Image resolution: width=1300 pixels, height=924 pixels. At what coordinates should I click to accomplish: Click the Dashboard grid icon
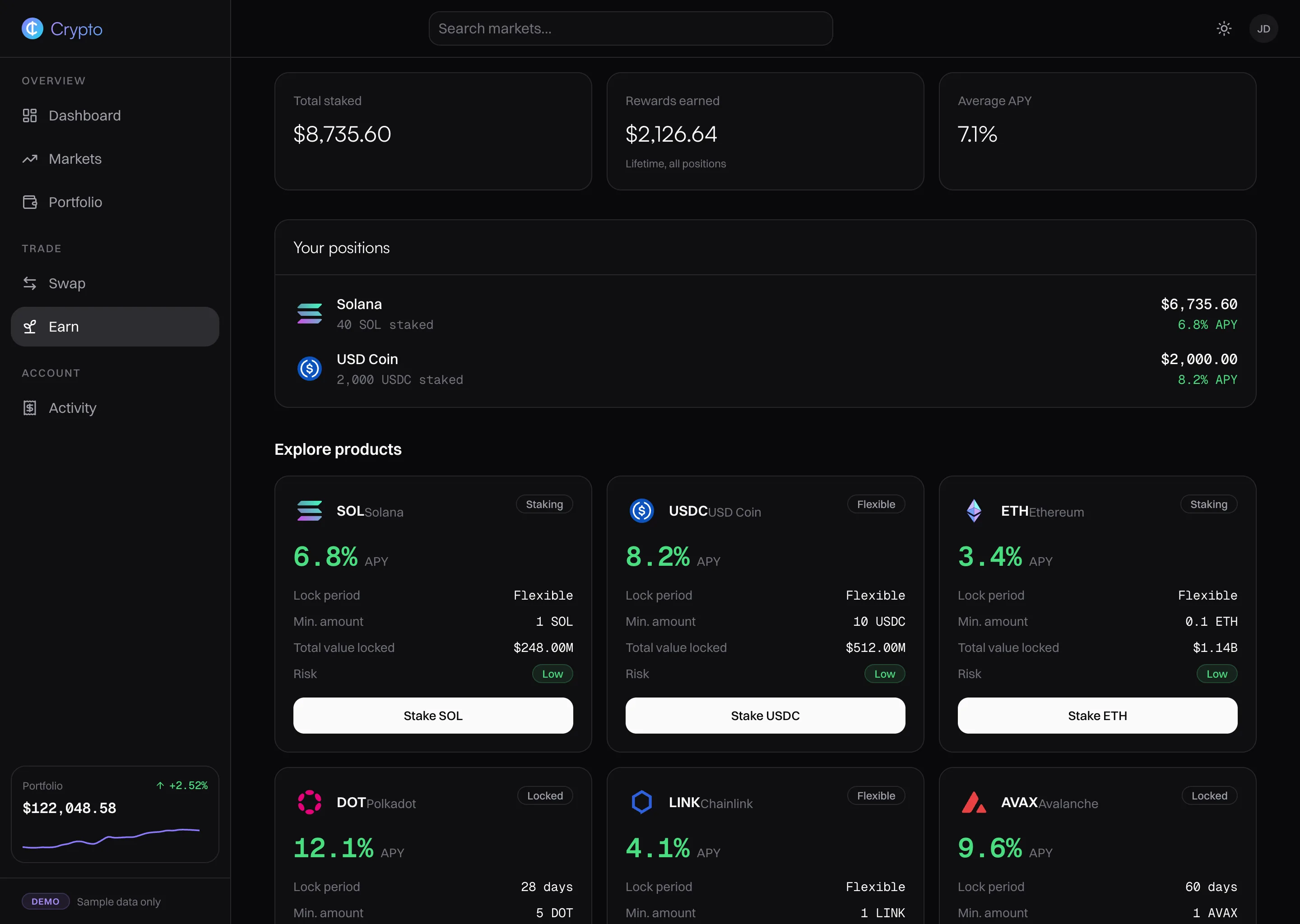click(30, 115)
